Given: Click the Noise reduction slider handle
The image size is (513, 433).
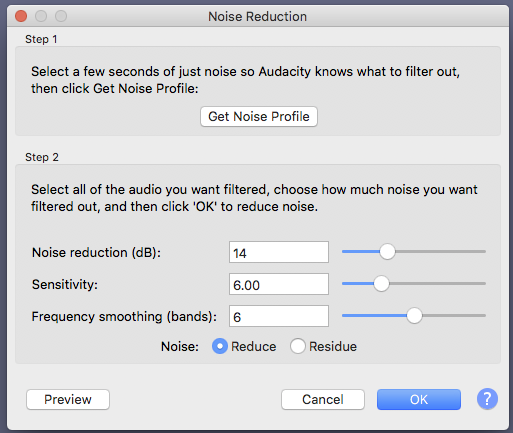Looking at the screenshot, I should (x=387, y=252).
